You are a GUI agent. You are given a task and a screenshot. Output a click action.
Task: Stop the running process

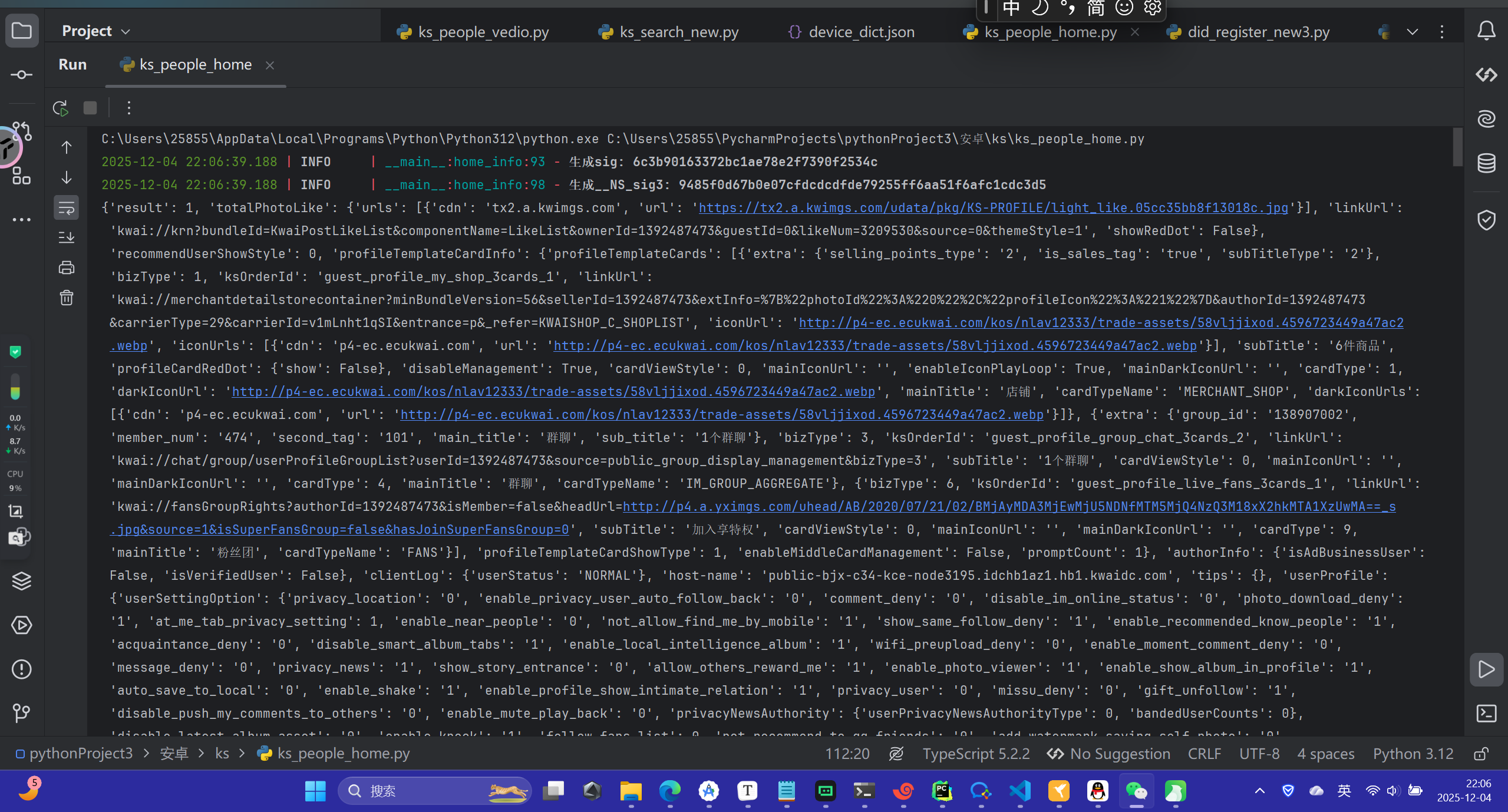pyautogui.click(x=90, y=108)
